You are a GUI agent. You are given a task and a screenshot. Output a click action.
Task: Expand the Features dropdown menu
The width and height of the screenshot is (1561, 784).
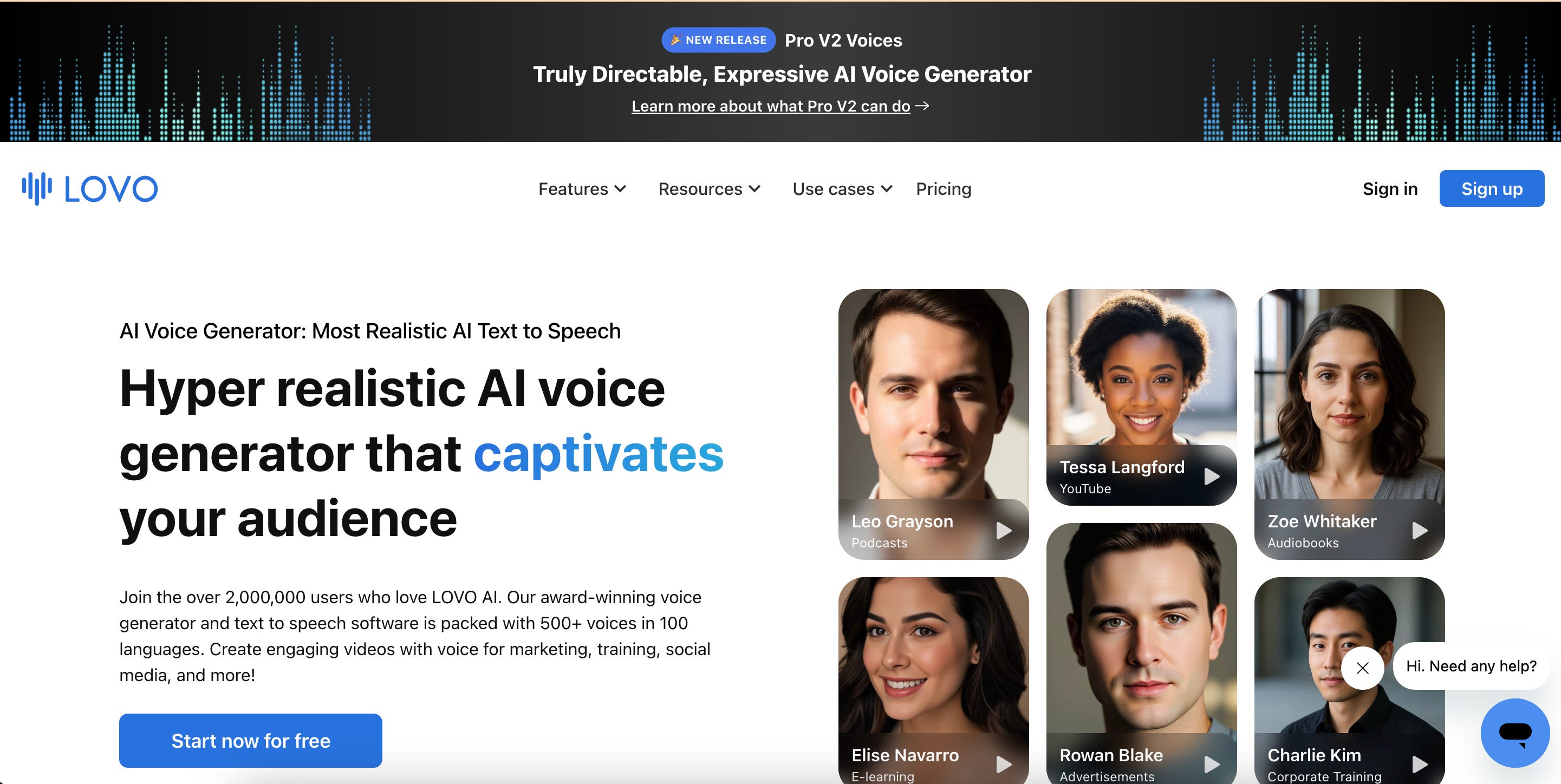click(x=582, y=189)
